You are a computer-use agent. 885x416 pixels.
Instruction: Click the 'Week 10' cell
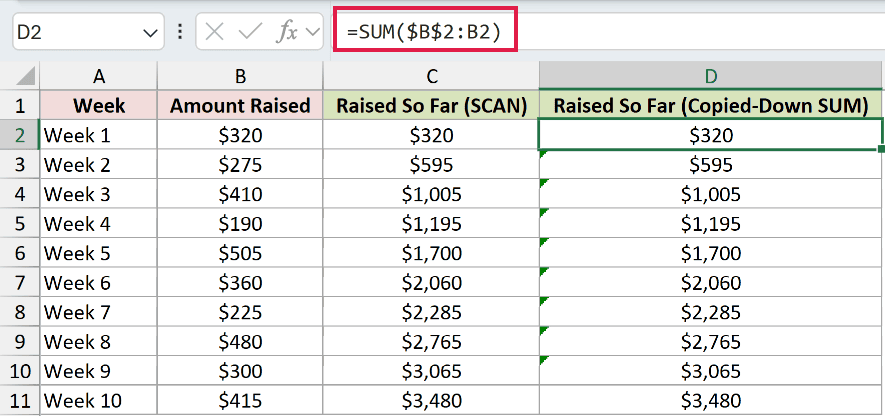pyautogui.click(x=99, y=401)
